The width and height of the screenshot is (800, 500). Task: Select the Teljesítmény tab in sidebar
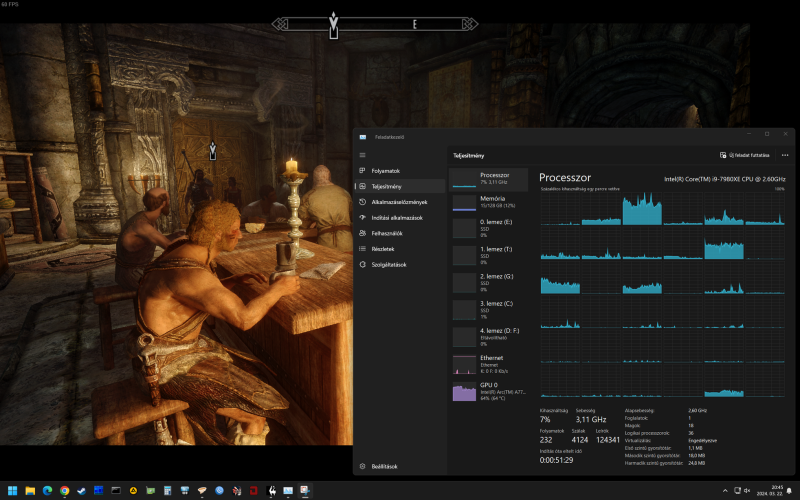tap(401, 186)
